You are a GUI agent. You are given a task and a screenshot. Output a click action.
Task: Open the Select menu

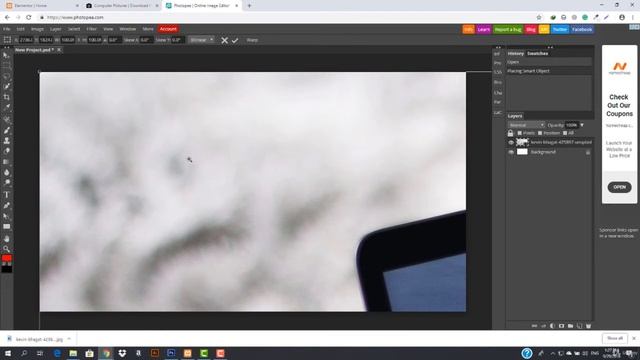pyautogui.click(x=74, y=29)
